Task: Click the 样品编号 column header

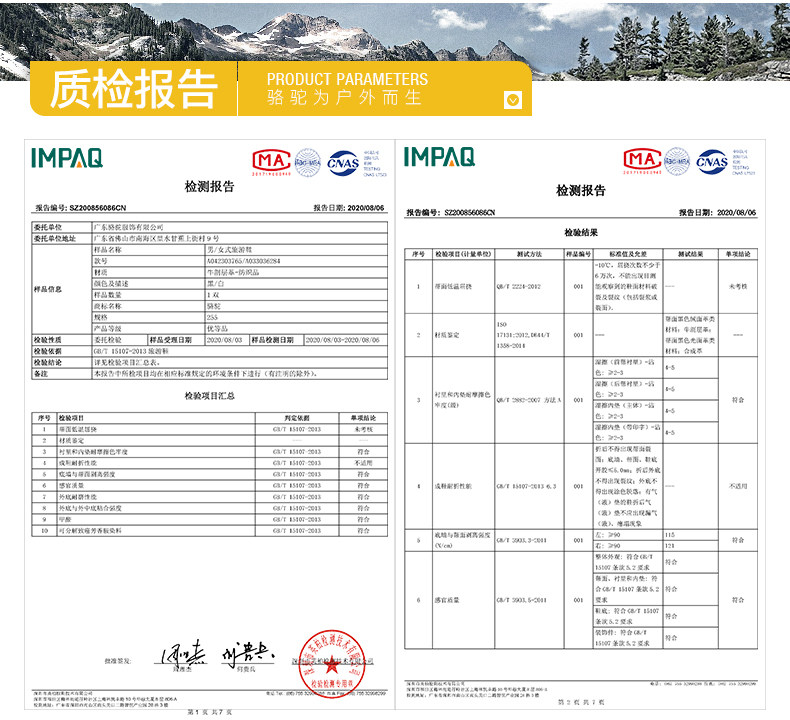Action: click(x=578, y=254)
